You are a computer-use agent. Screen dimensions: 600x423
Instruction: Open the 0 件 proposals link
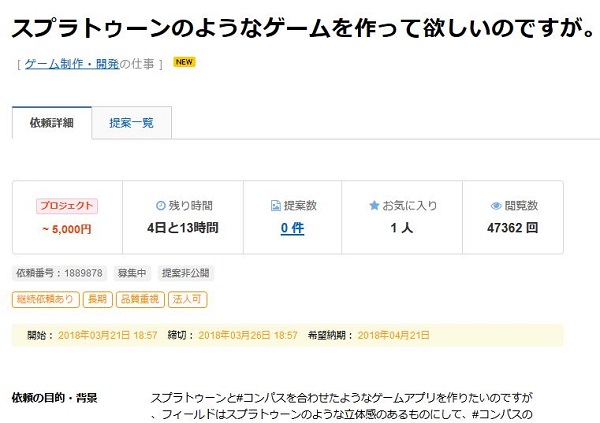(292, 228)
